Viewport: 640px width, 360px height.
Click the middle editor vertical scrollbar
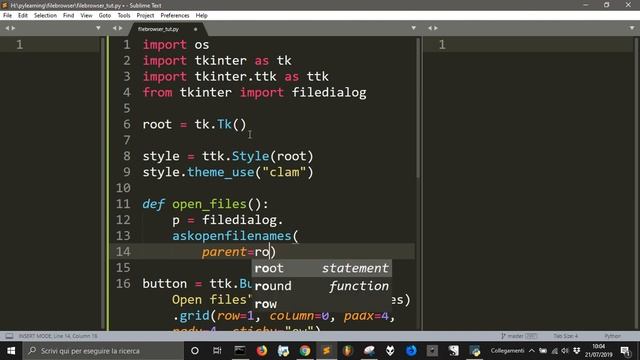(418, 108)
